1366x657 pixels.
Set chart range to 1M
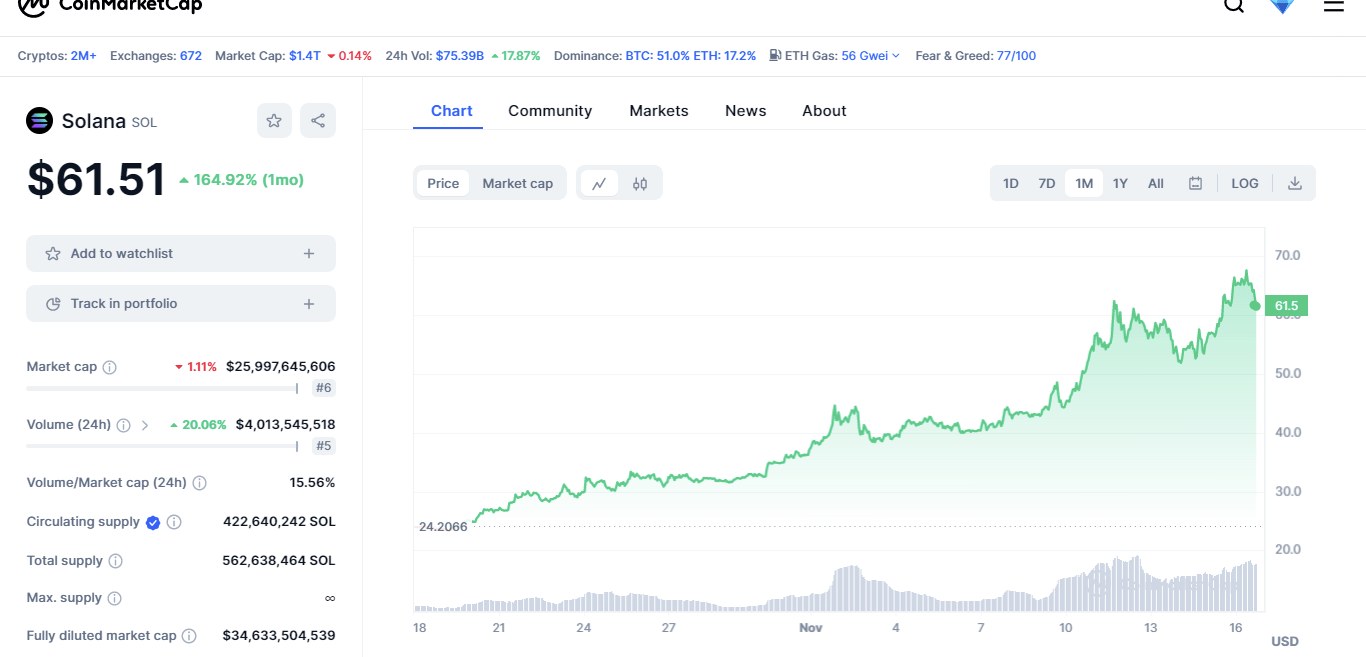tap(1084, 183)
